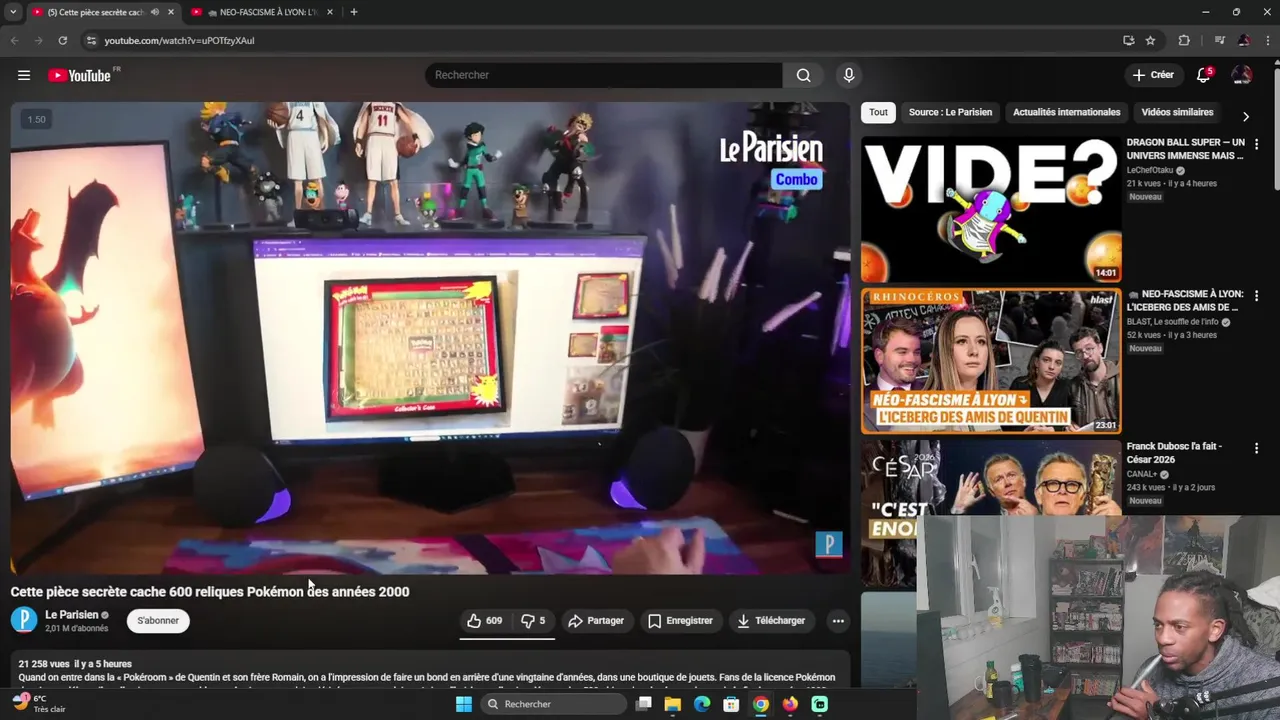Click the Créer button

pos(1153,75)
